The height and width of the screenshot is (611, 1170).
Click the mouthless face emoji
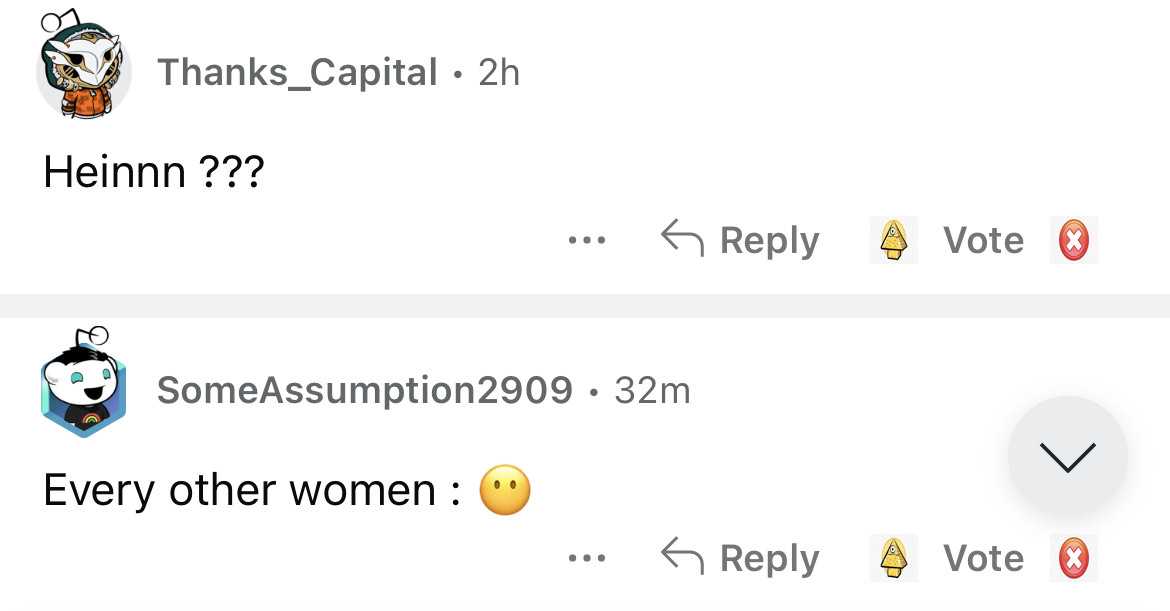(505, 491)
